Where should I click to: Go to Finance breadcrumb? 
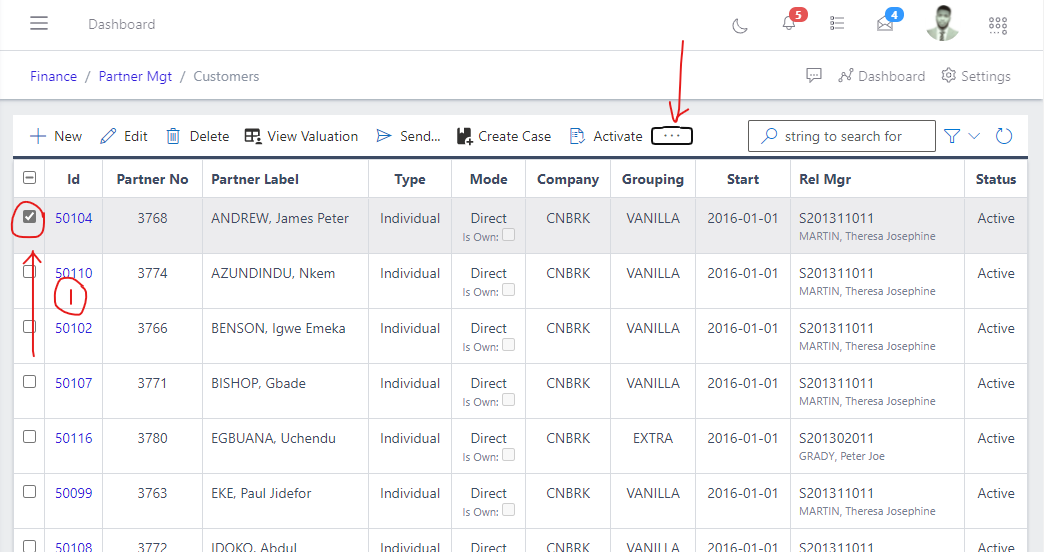(x=53, y=76)
